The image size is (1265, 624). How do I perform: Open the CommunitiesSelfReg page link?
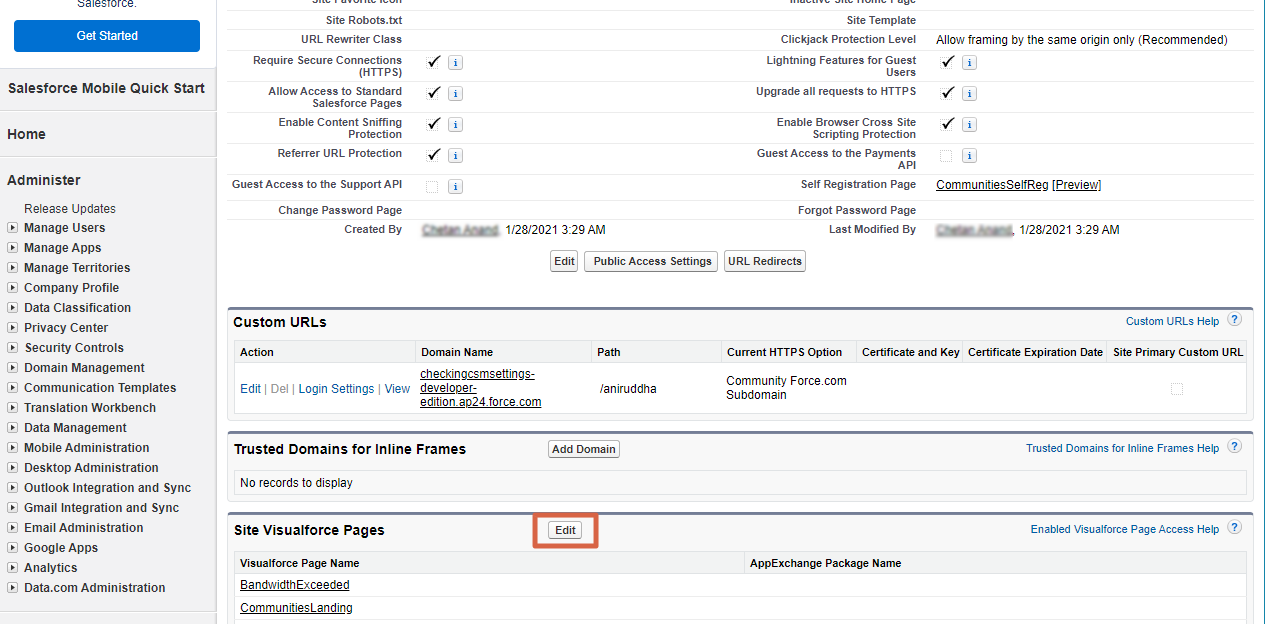click(x=992, y=185)
